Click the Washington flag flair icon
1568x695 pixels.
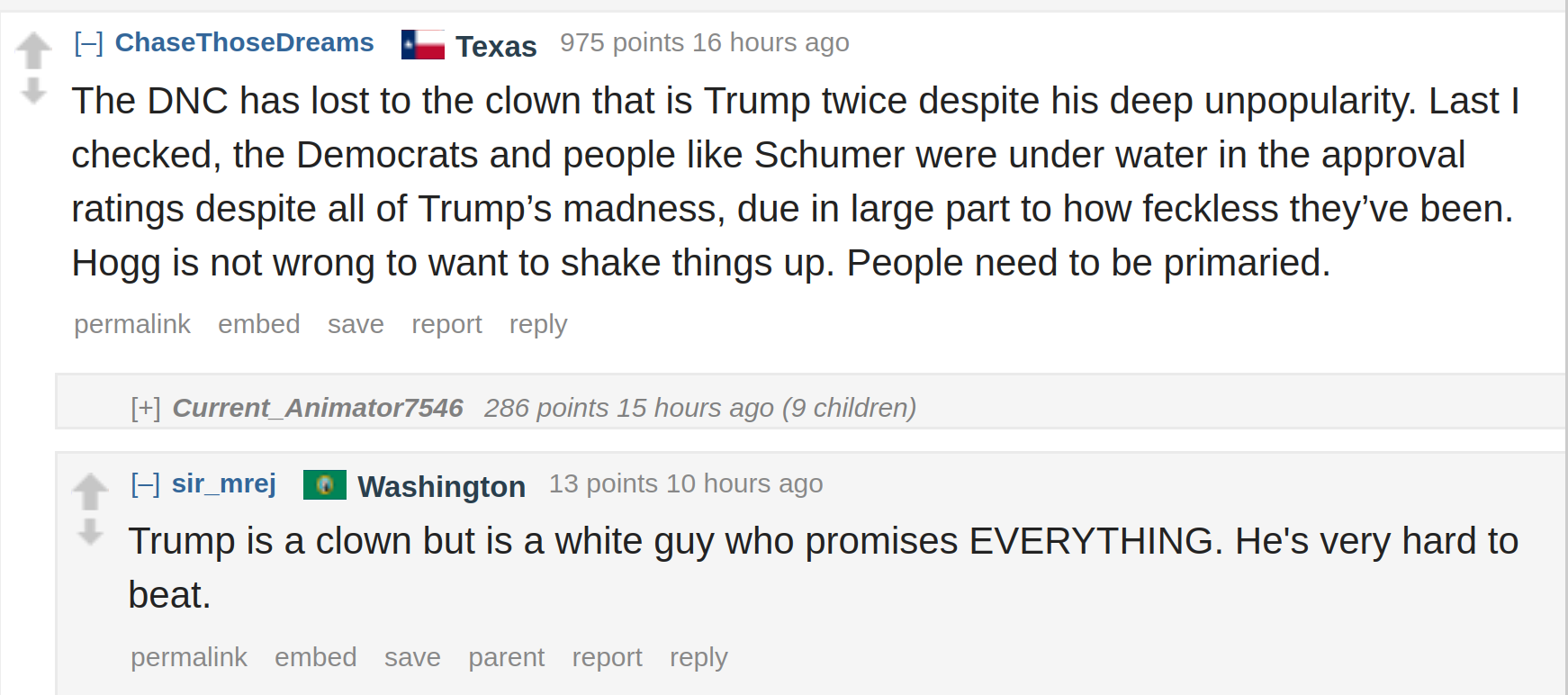[325, 484]
